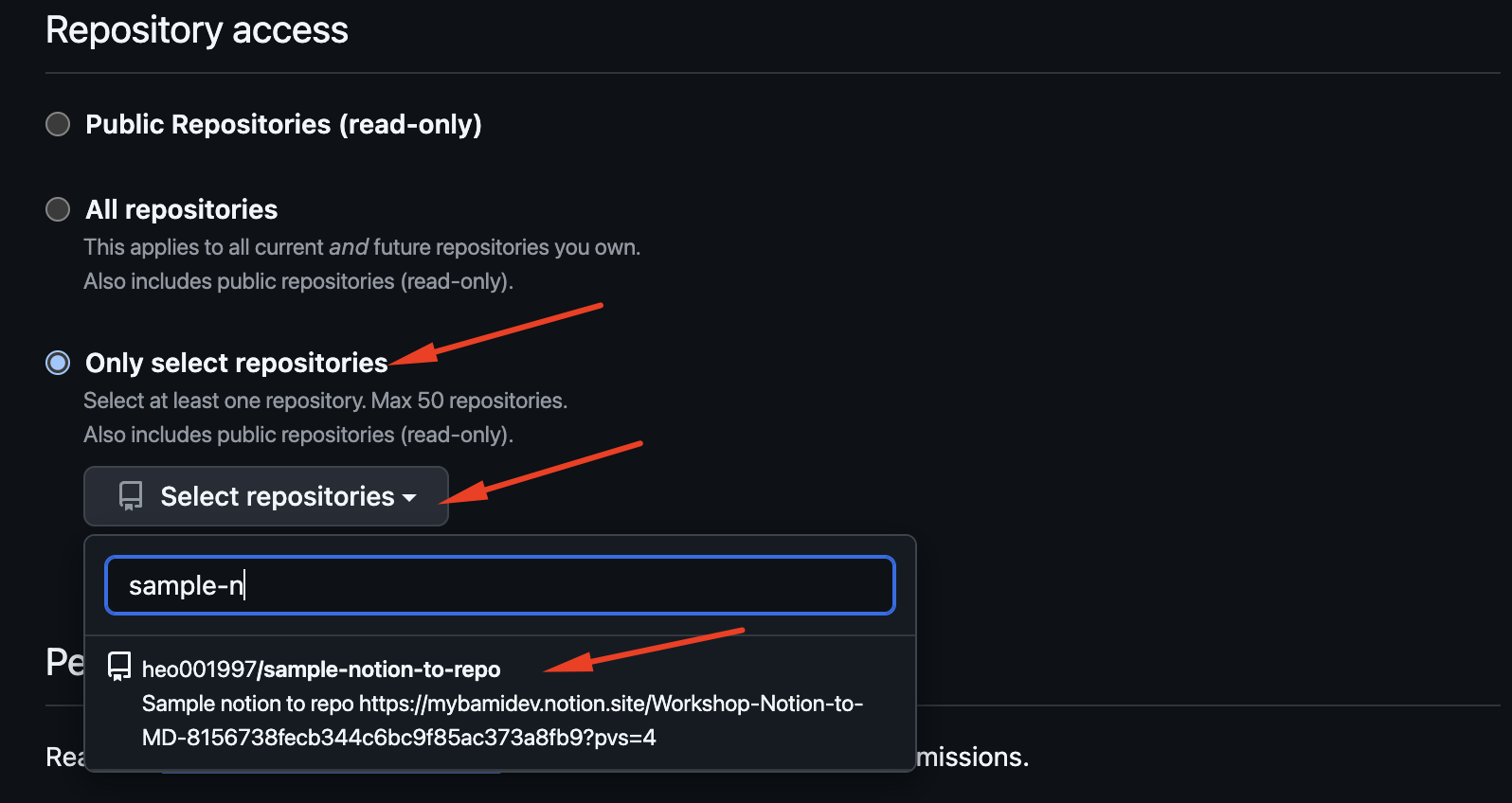Choose the All repositories radio option

tap(58, 209)
